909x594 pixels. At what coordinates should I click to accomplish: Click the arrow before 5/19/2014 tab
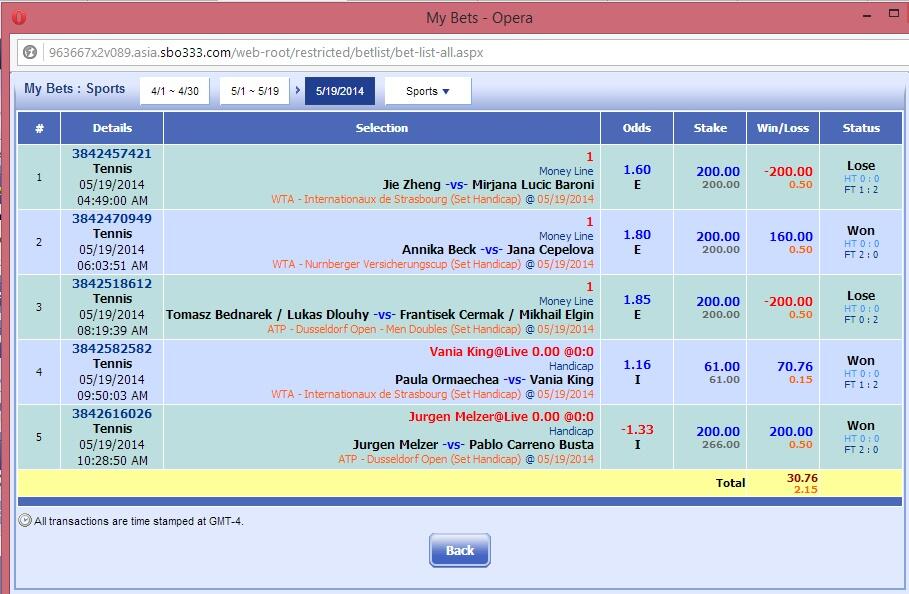coord(297,90)
